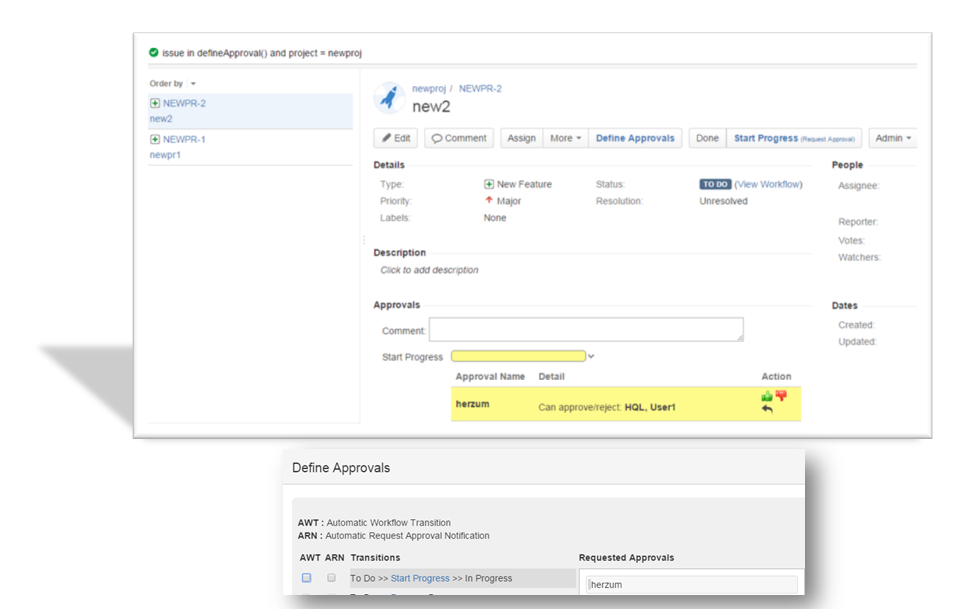Image resolution: width=960 pixels, height=609 pixels.
Task: Click the green valid-query checkmark icon
Action: coord(153,53)
